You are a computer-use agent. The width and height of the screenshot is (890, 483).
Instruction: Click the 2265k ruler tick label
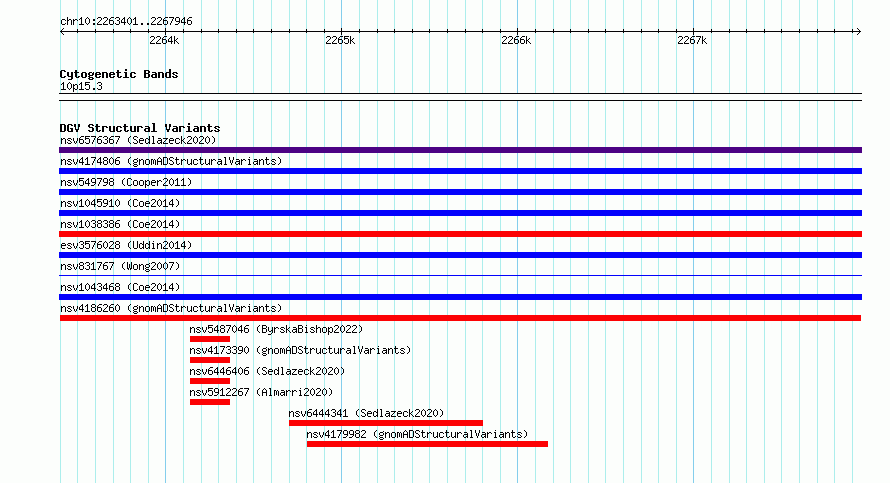340,40
